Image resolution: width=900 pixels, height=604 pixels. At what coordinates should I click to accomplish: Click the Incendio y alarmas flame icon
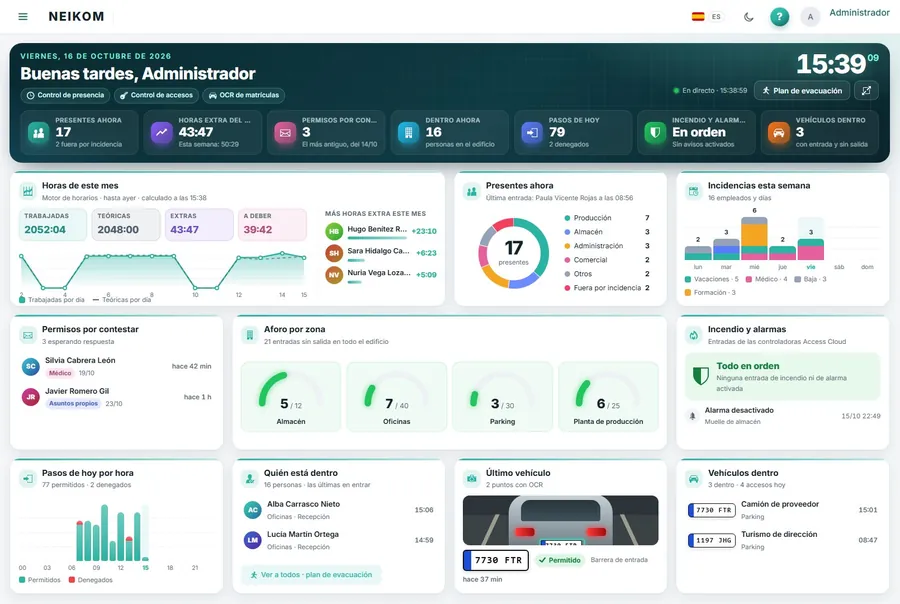(693, 335)
